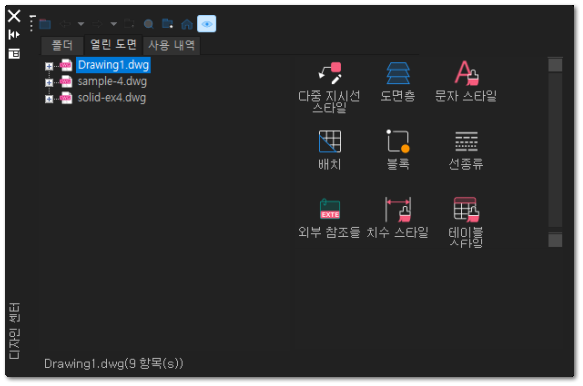Click the Drawing1.dwg file icon

click(x=66, y=65)
